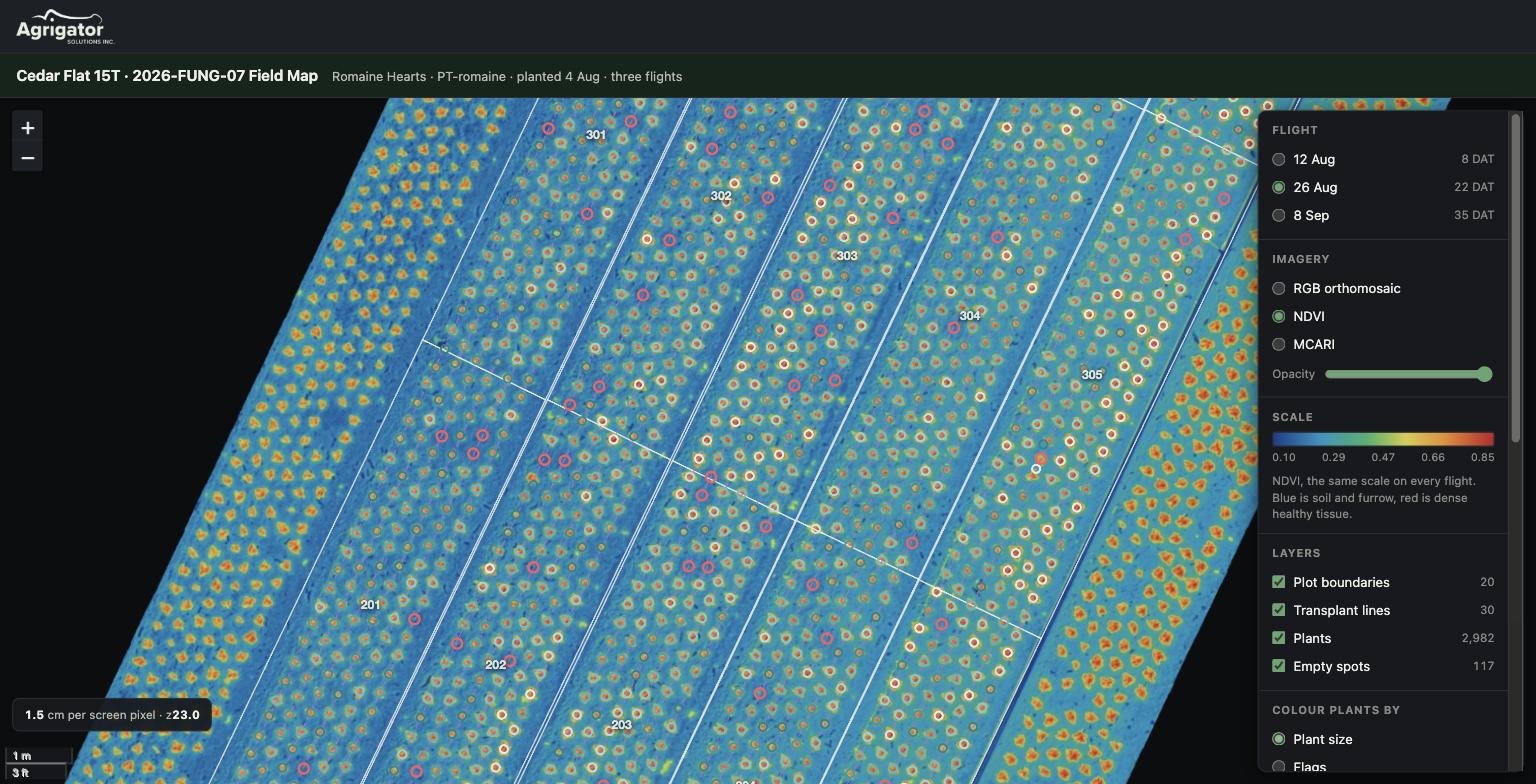The width and height of the screenshot is (1536, 784).
Task: Click plot label 304 on map
Action: pos(970,316)
